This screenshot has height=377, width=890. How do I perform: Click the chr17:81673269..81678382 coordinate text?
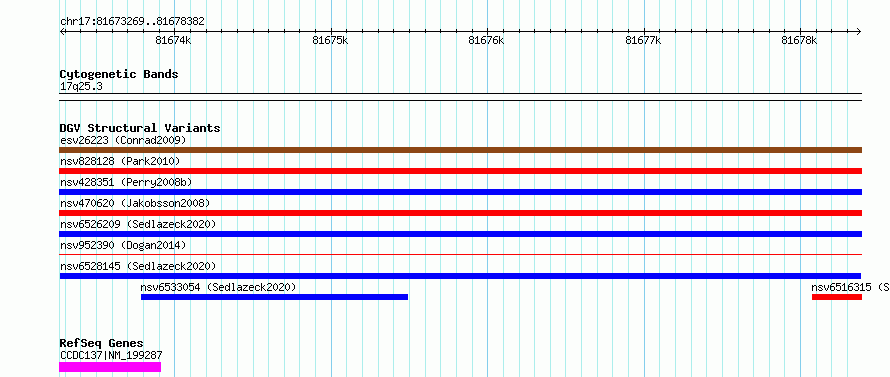click(132, 22)
